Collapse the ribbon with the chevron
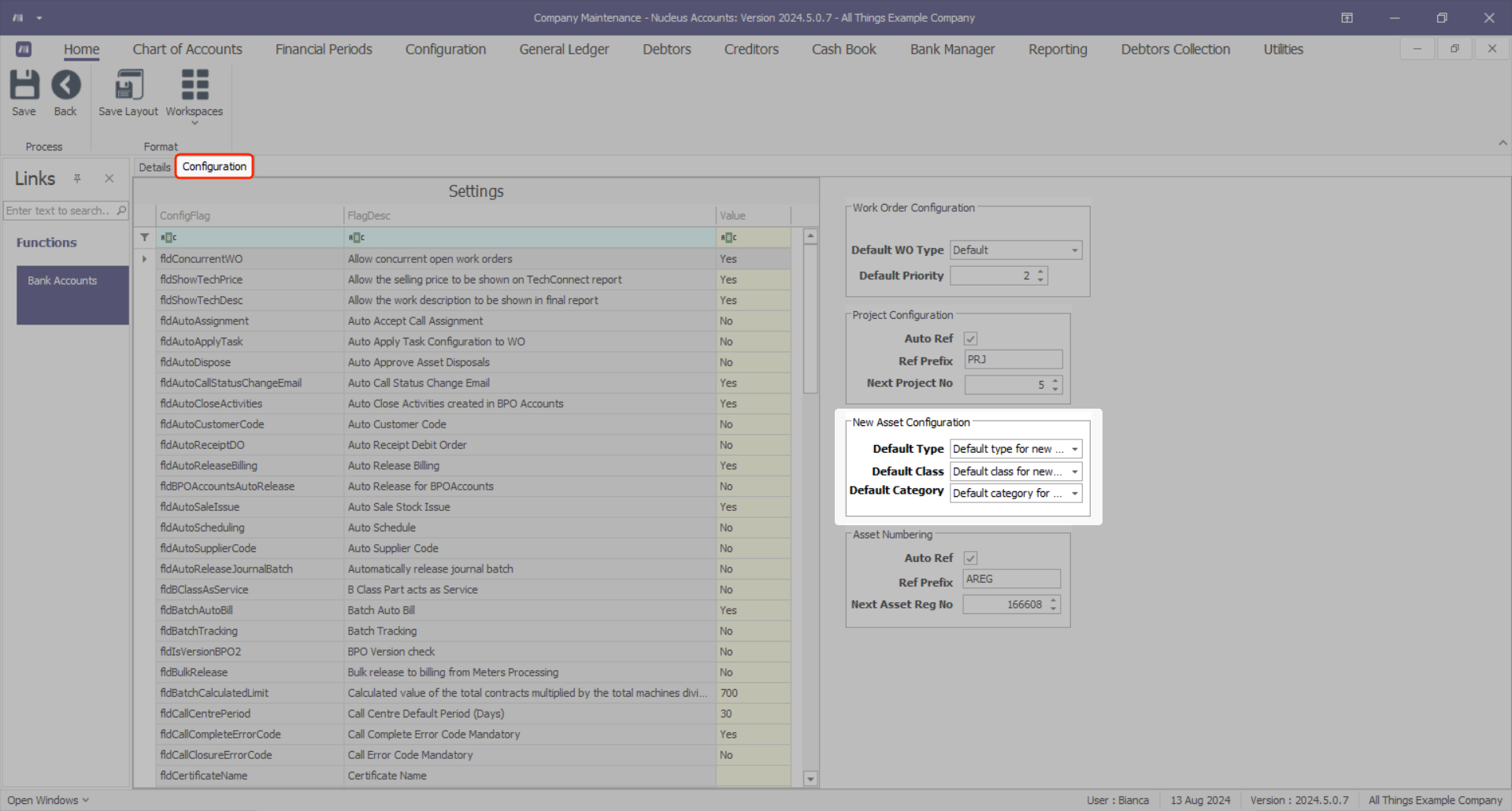The width and height of the screenshot is (1512, 811). [1503, 143]
